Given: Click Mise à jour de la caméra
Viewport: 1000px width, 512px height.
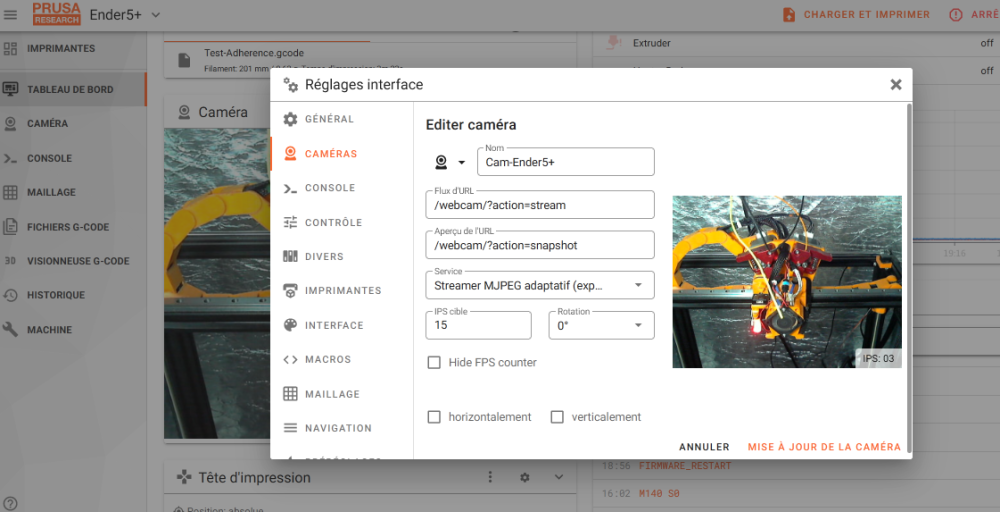Looking at the screenshot, I should [825, 447].
